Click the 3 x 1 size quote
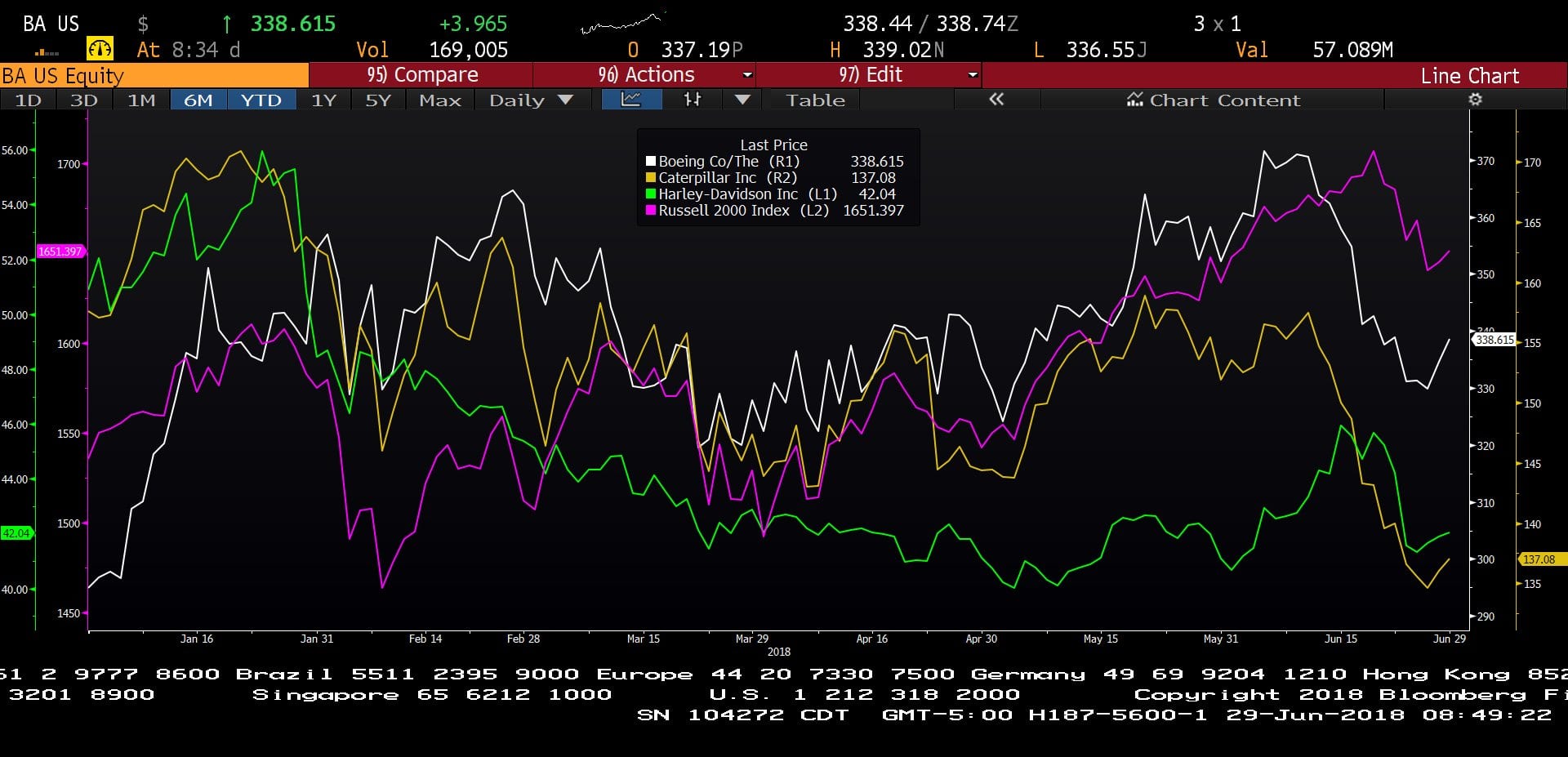Viewport: 1568px width, 757px height. click(1217, 24)
